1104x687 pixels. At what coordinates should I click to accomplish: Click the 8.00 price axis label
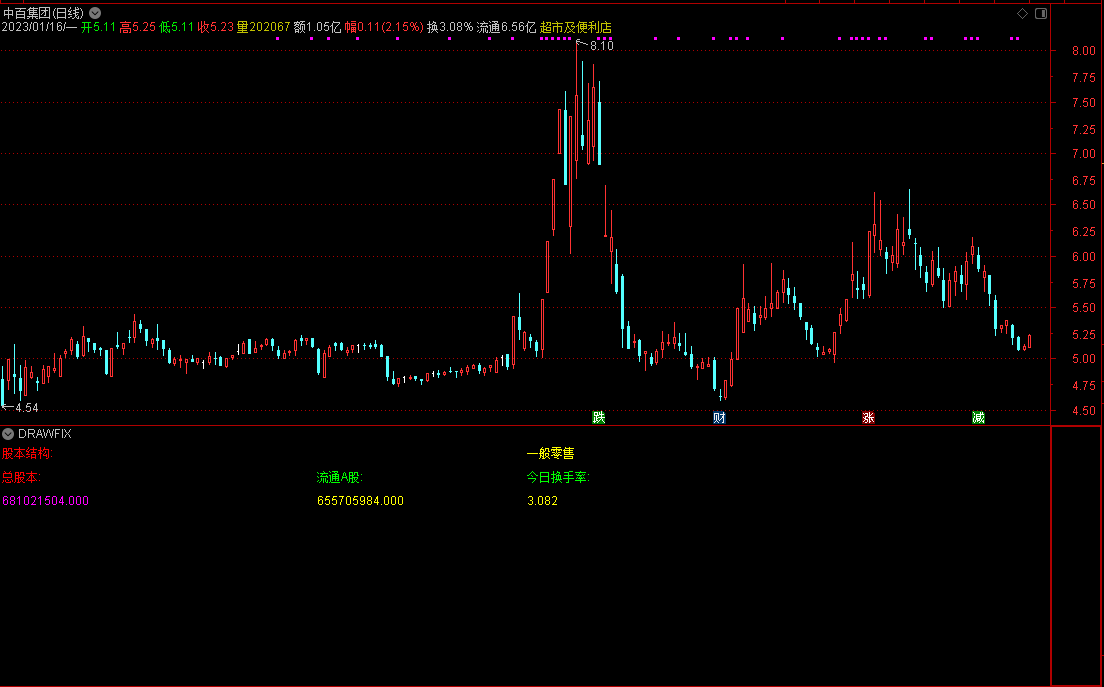[x=1083, y=51]
